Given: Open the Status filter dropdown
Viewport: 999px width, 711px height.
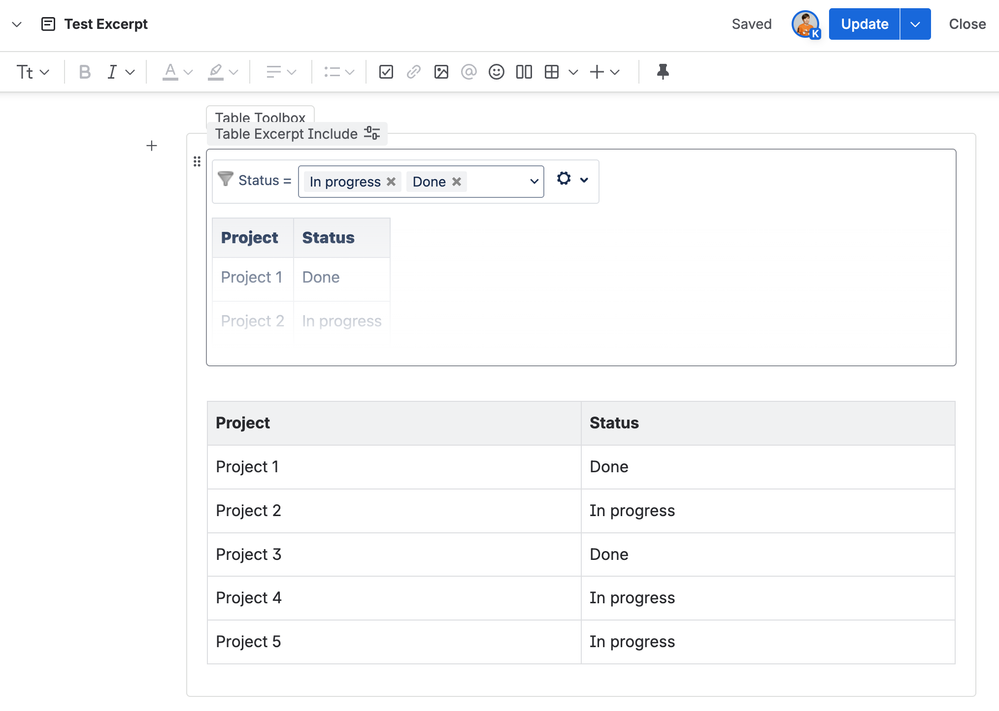Looking at the screenshot, I should (x=534, y=182).
